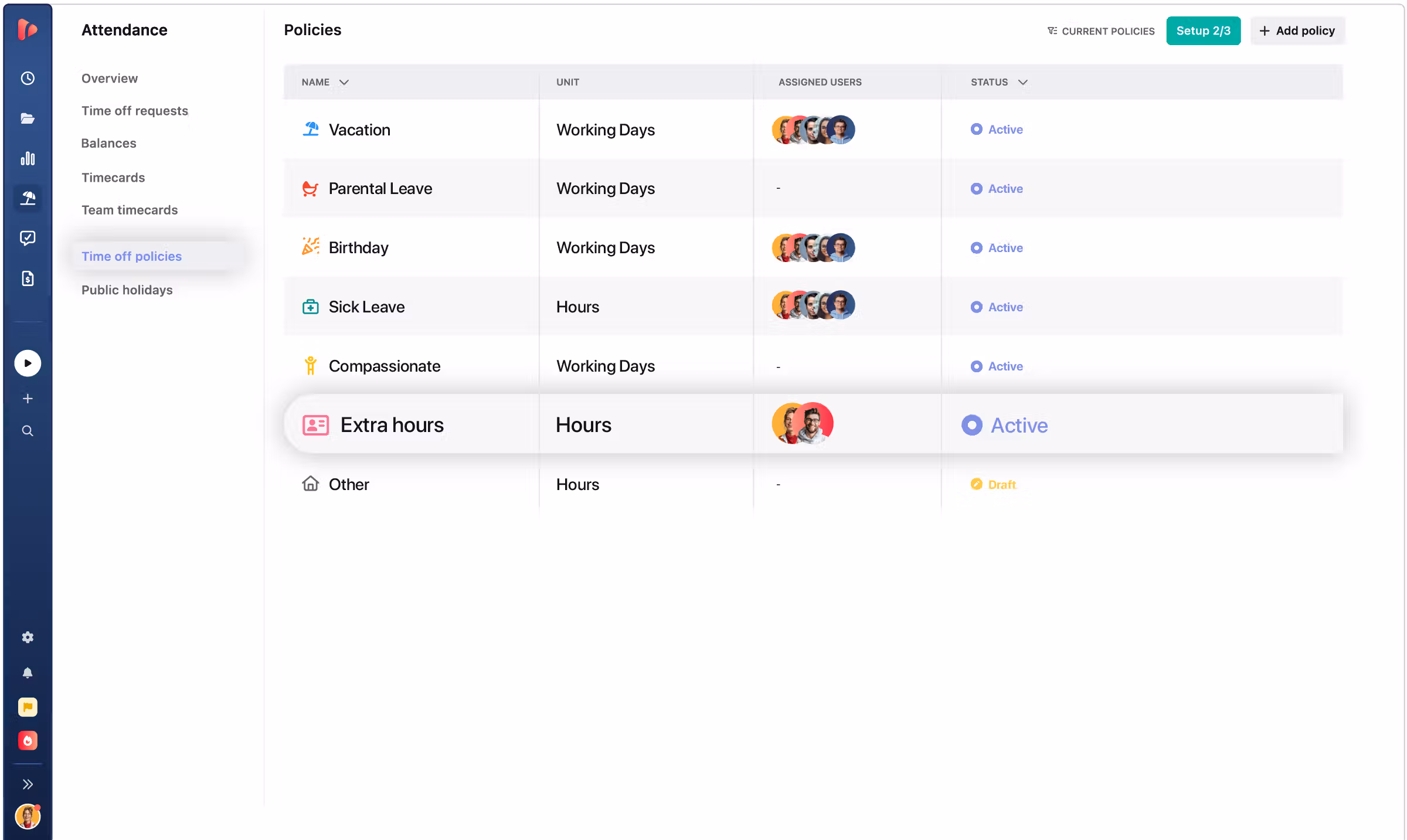Open notifications bell icon
1407x840 pixels.
pyautogui.click(x=28, y=672)
